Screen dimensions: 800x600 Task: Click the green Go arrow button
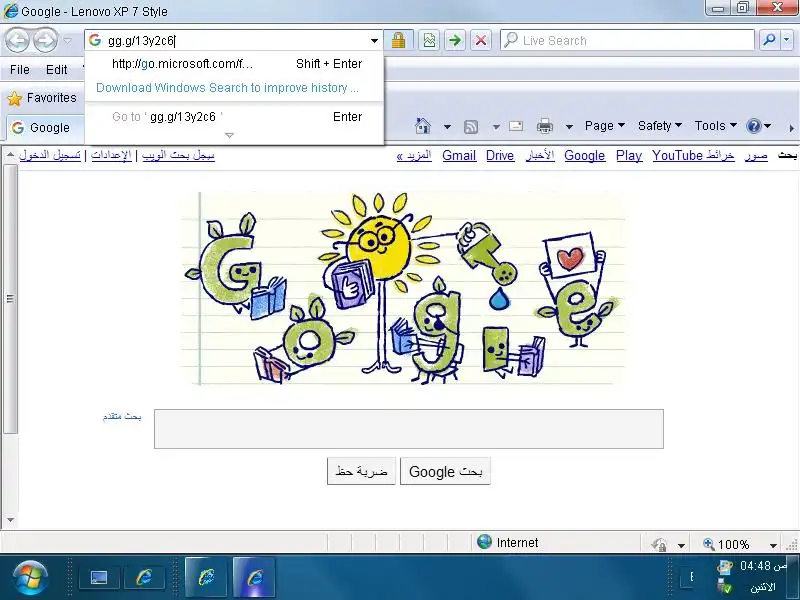[455, 40]
